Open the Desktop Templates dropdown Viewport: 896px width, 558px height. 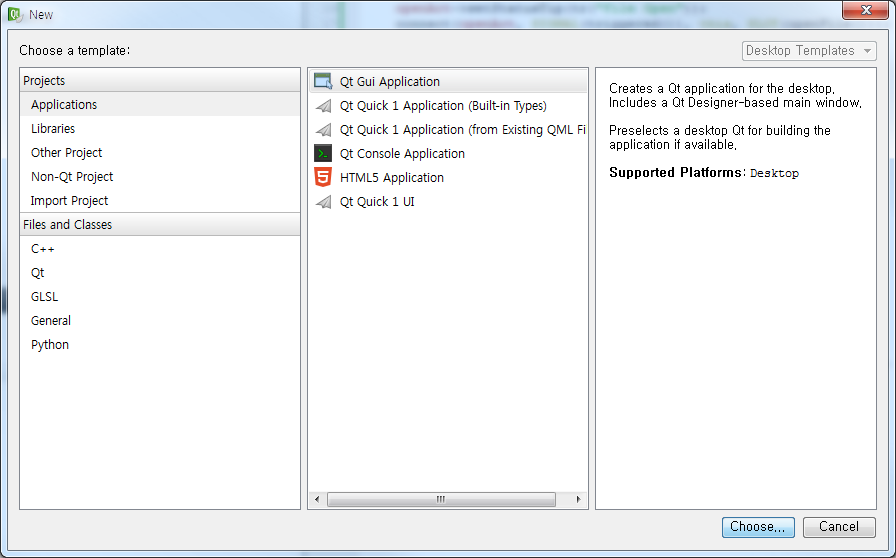click(x=809, y=51)
